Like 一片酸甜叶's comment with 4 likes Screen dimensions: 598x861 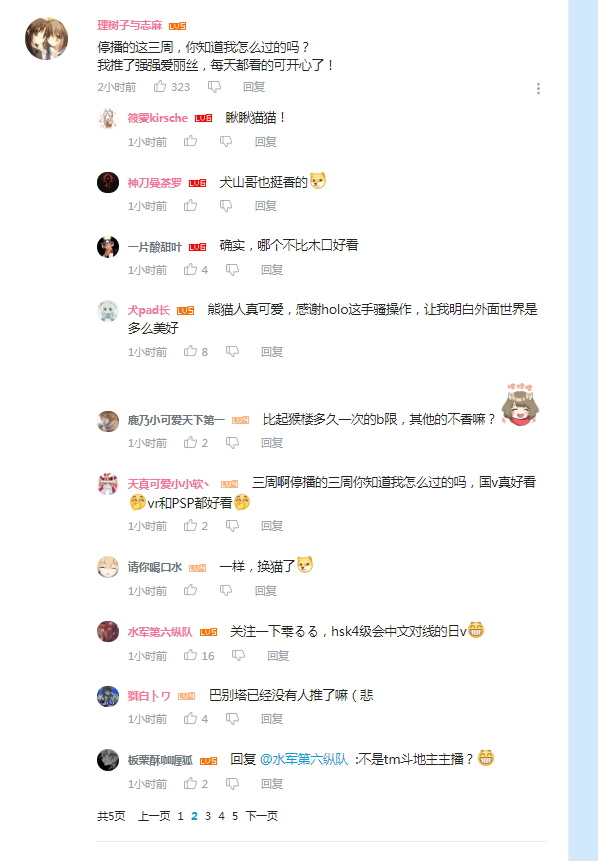click(x=190, y=269)
